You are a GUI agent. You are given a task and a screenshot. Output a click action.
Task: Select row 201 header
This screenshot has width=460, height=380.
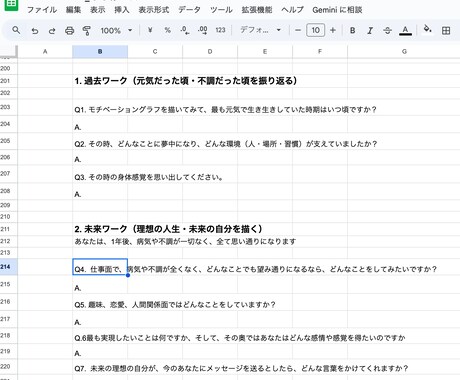(x=9, y=81)
